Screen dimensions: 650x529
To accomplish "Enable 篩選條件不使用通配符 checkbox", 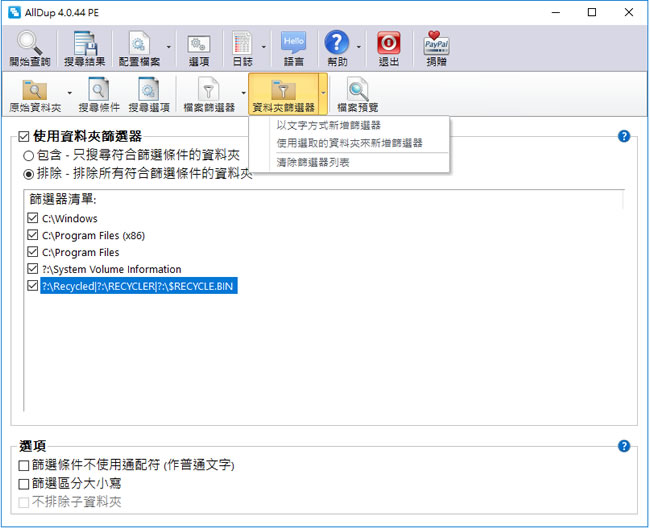I will pos(24,466).
